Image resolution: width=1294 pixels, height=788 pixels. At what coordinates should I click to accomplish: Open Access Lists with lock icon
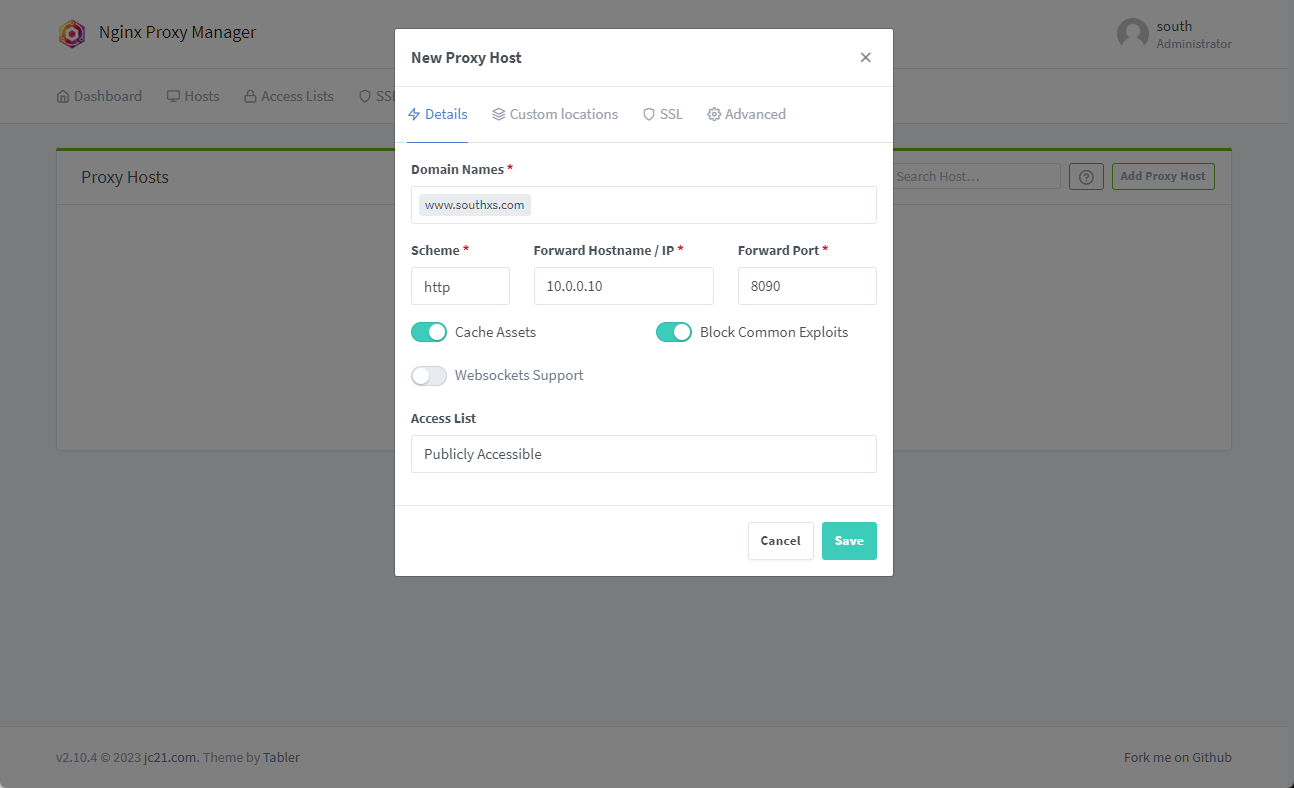click(x=289, y=97)
